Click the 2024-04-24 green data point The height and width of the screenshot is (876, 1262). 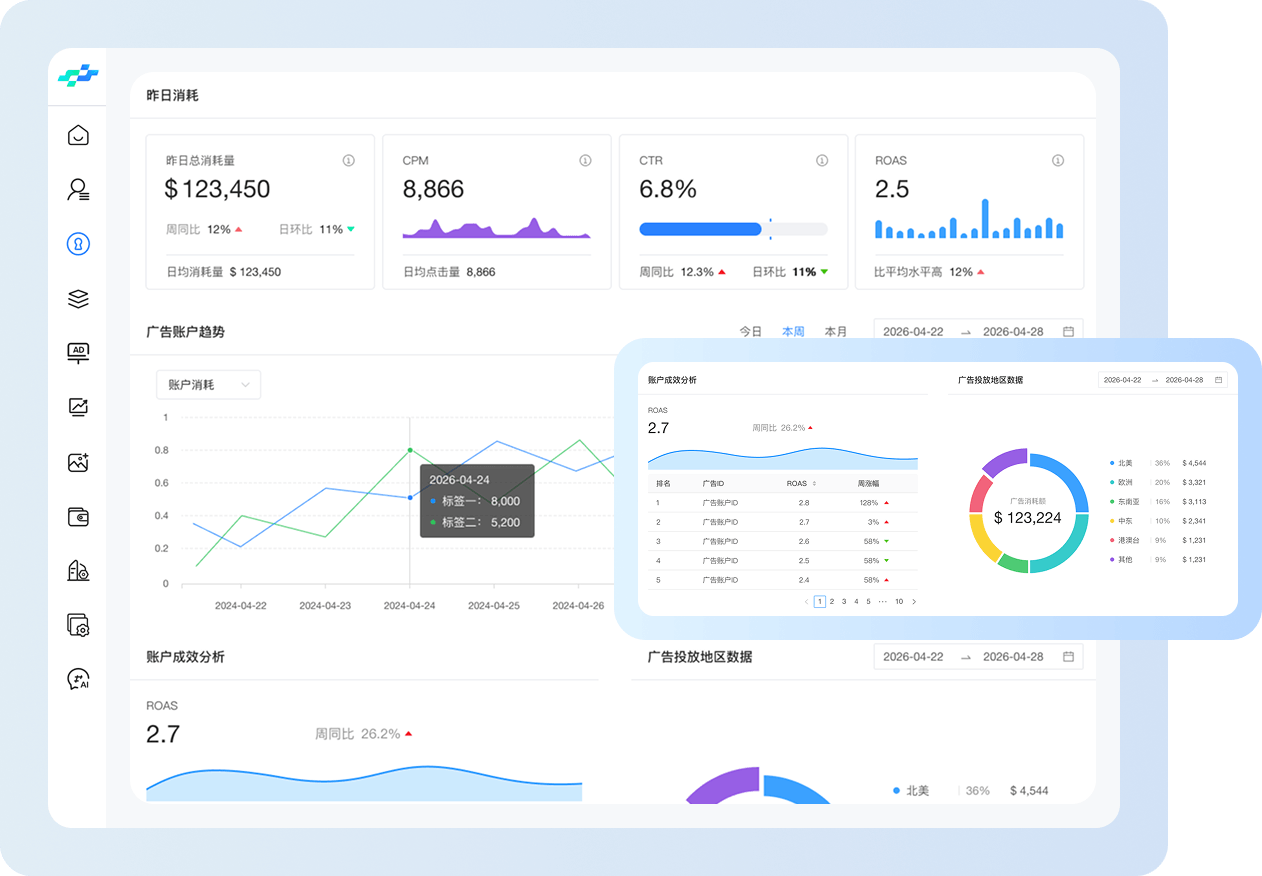pyautogui.click(x=410, y=451)
